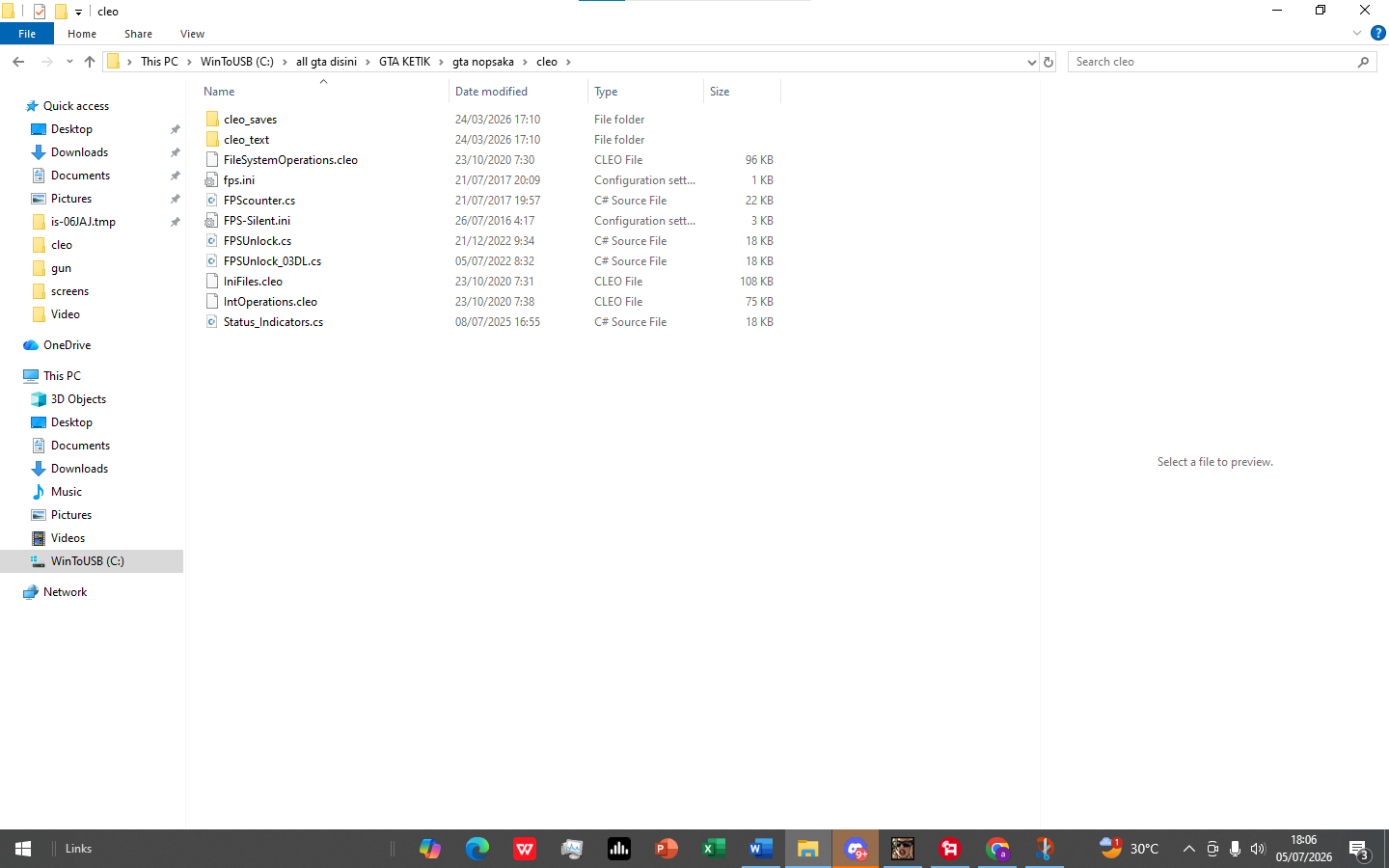Open the Share ribbon tab
This screenshot has width=1389, height=868.
[138, 34]
